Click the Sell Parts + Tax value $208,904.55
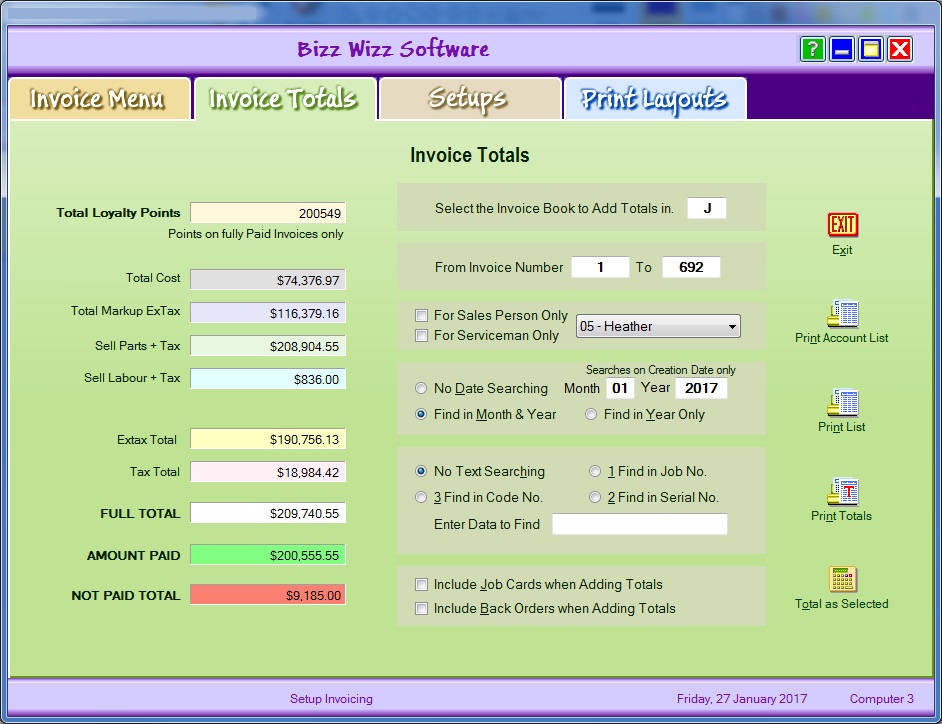942x724 pixels. (268, 346)
